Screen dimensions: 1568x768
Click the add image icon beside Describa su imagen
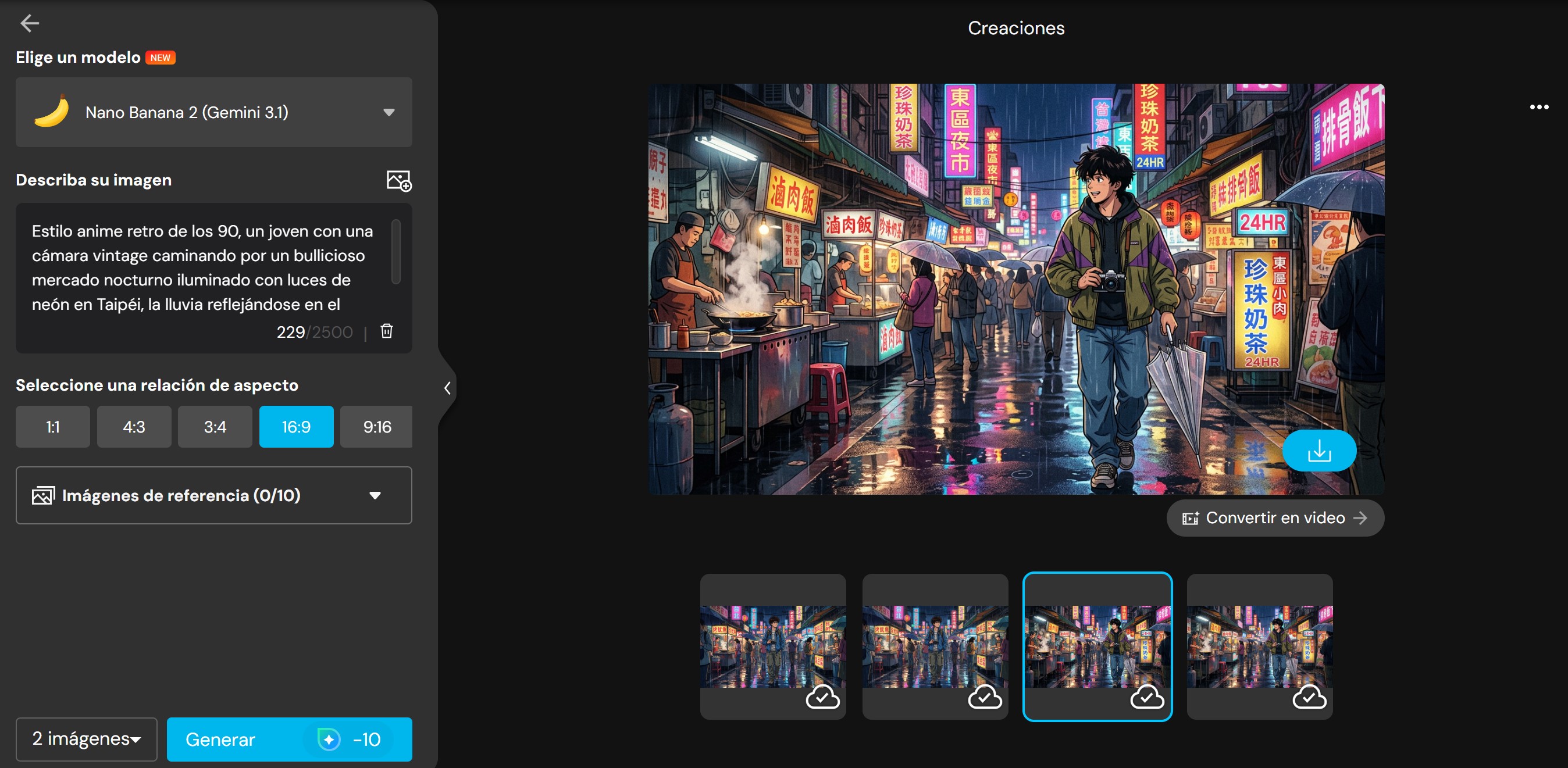(399, 180)
